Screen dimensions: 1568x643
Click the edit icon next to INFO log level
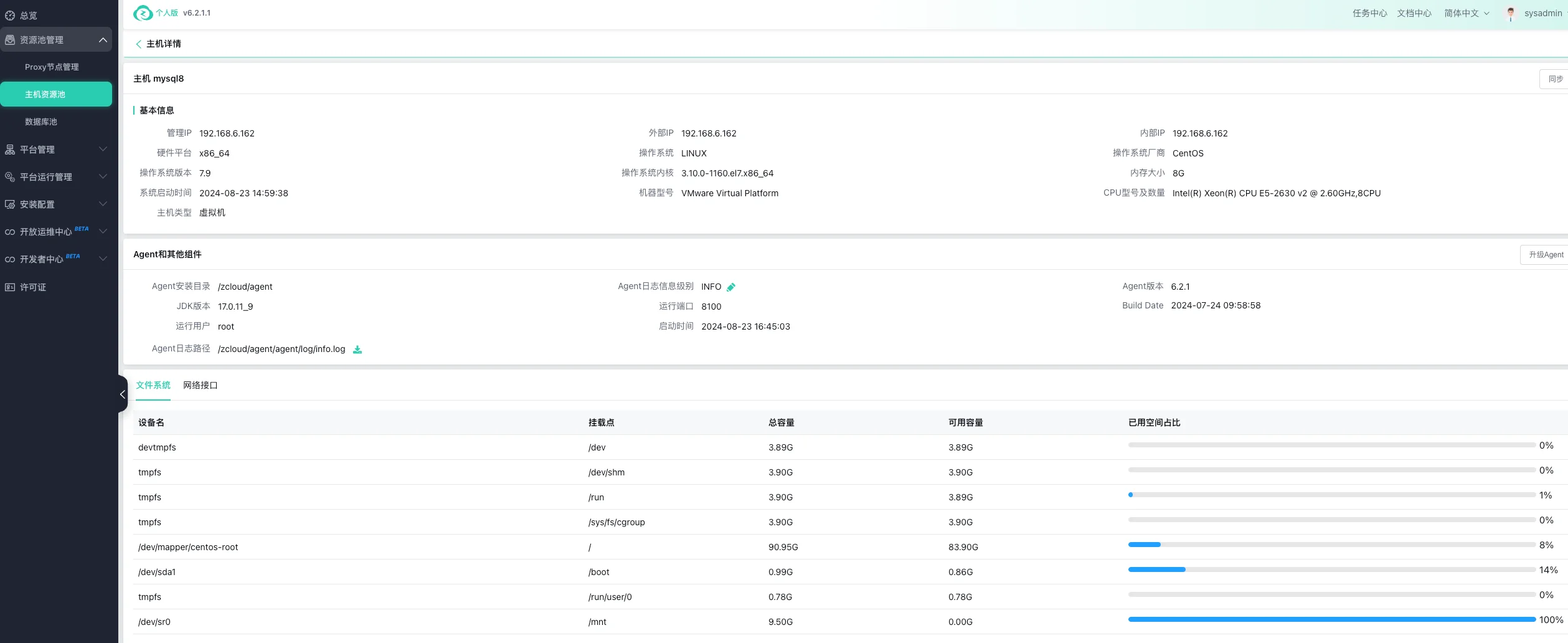(731, 287)
